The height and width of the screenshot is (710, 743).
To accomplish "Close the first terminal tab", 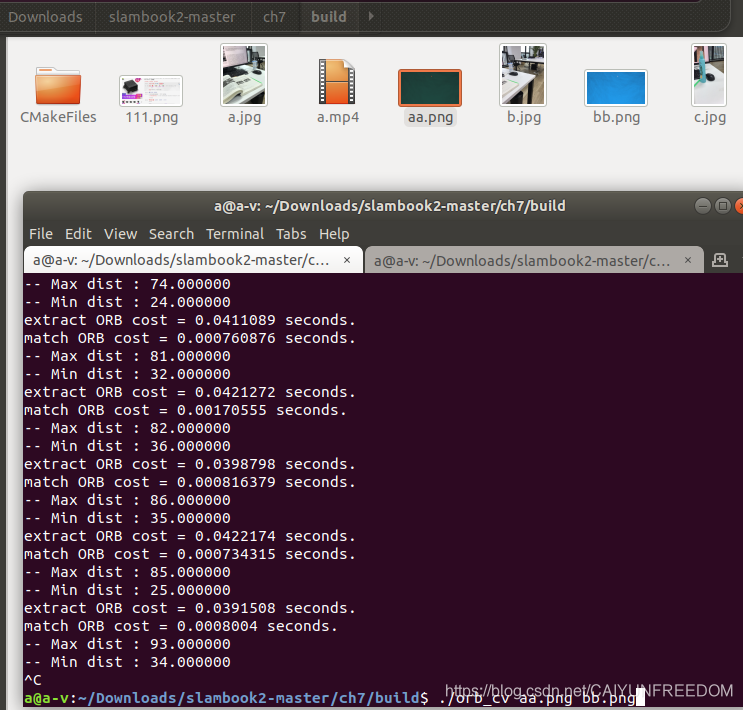I will (x=347, y=260).
